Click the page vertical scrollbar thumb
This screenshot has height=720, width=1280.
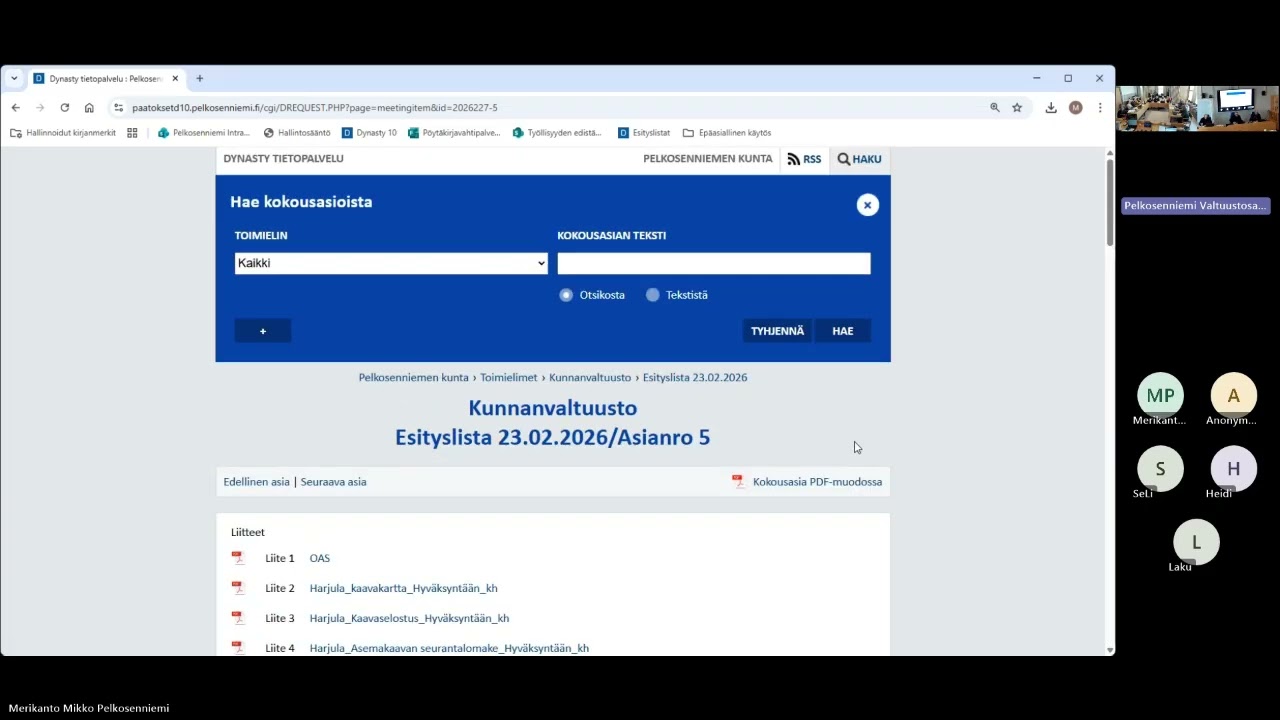(x=1109, y=202)
